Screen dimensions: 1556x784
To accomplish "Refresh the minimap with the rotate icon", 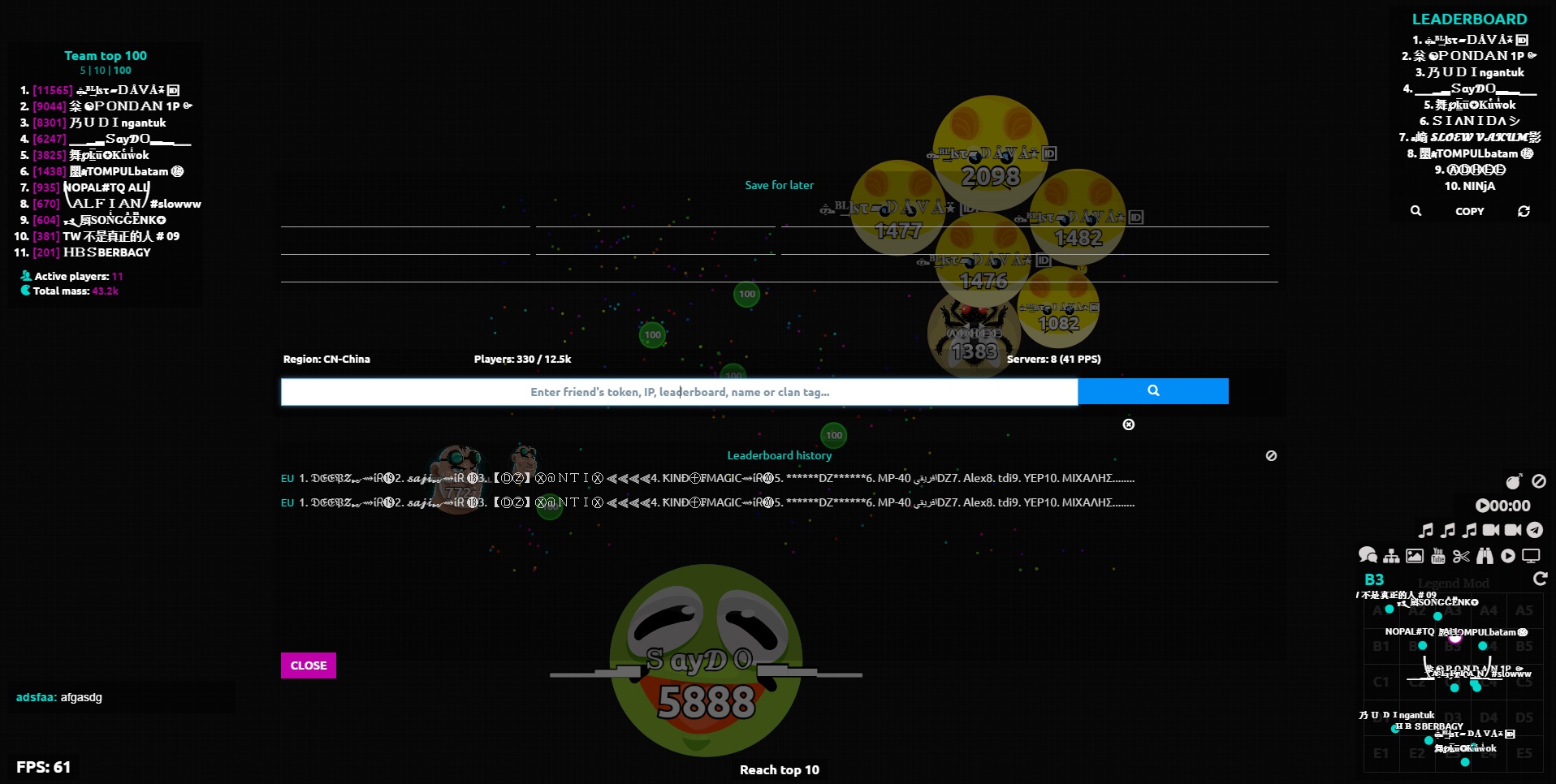I will [x=1540, y=579].
